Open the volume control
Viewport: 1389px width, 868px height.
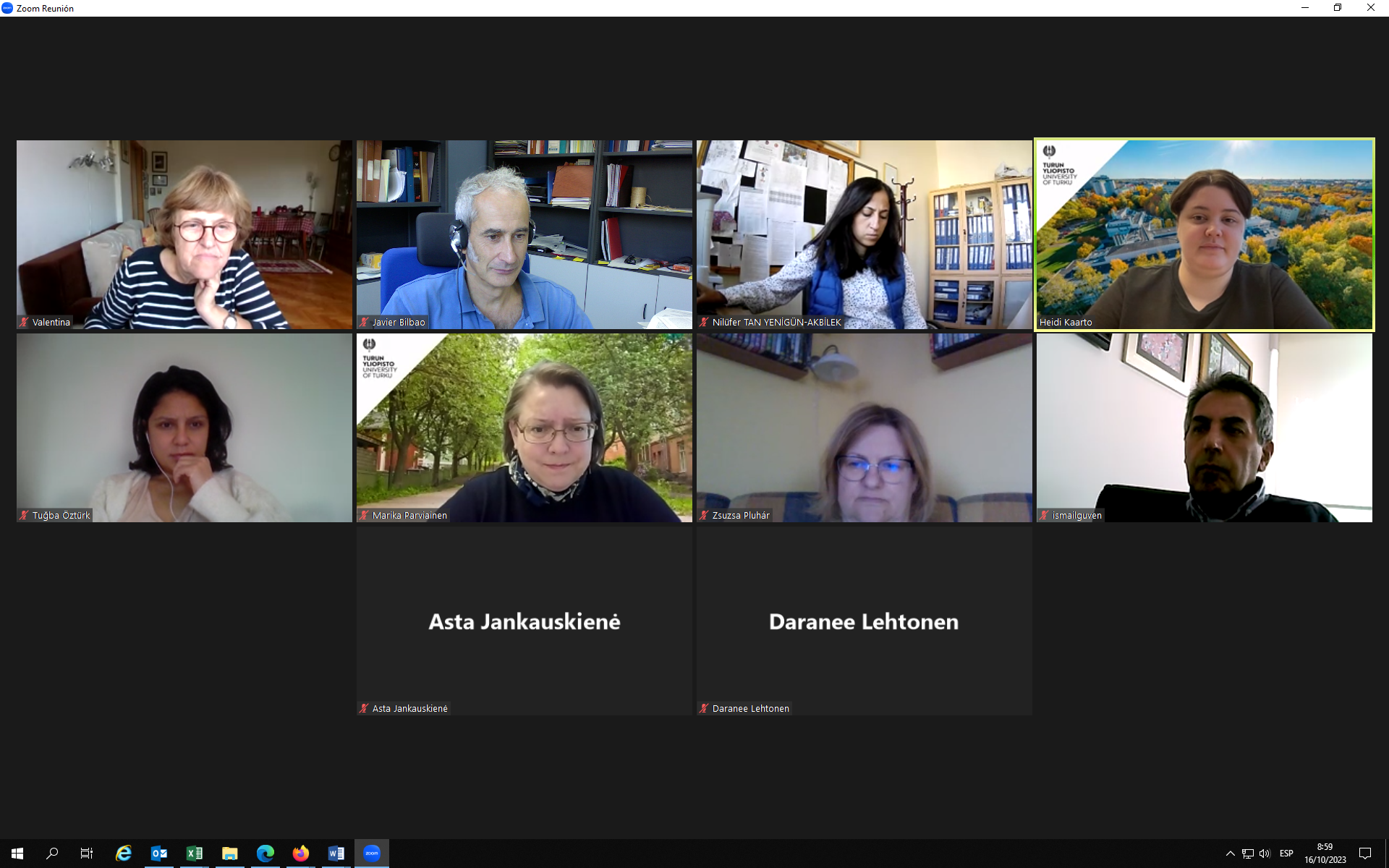tap(1265, 854)
